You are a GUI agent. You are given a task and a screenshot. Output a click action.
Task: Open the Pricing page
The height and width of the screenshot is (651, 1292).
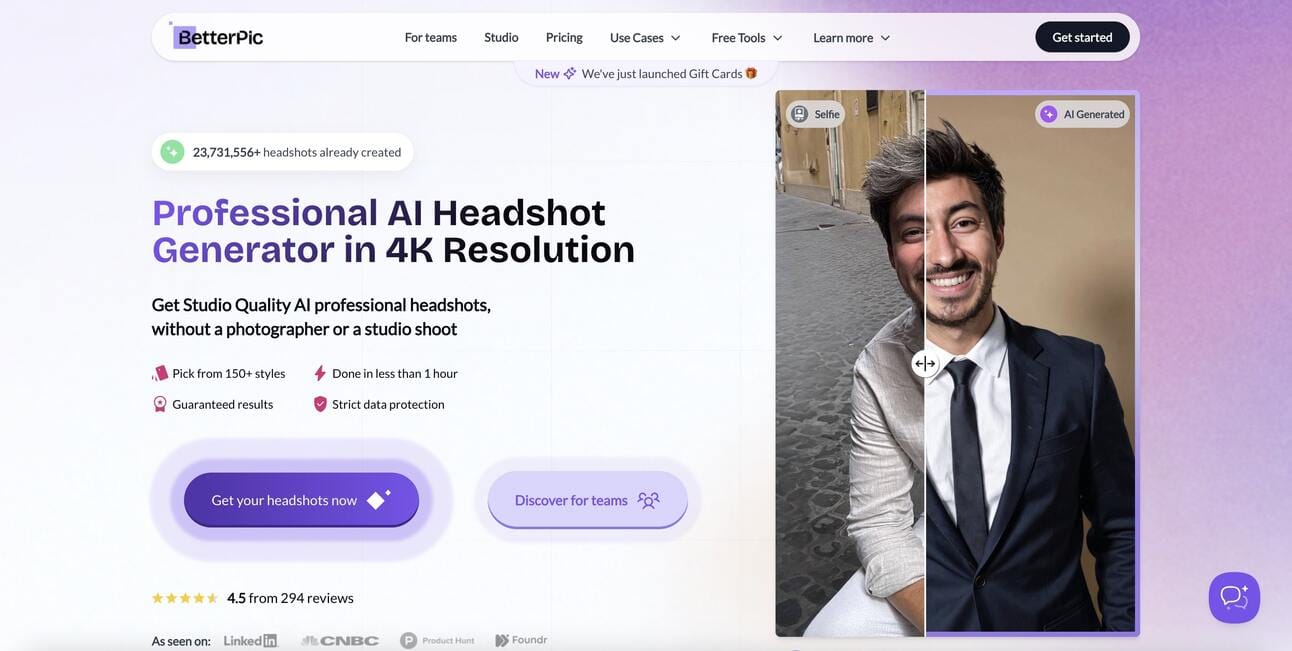click(564, 37)
